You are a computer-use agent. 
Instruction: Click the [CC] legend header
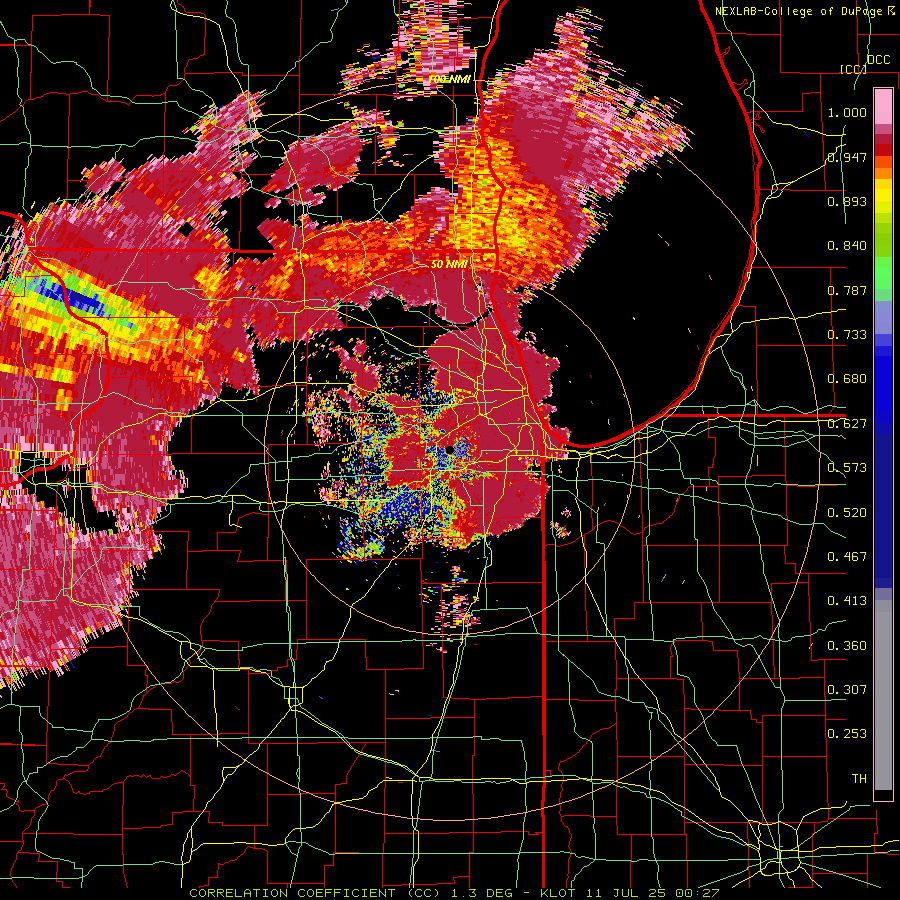click(853, 69)
